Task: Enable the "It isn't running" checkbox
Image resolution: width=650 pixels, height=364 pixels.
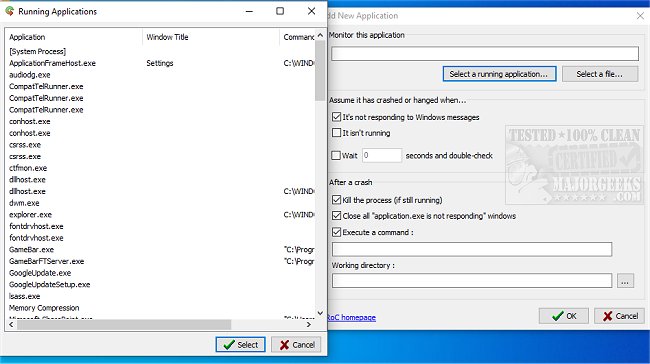Action: (x=336, y=133)
